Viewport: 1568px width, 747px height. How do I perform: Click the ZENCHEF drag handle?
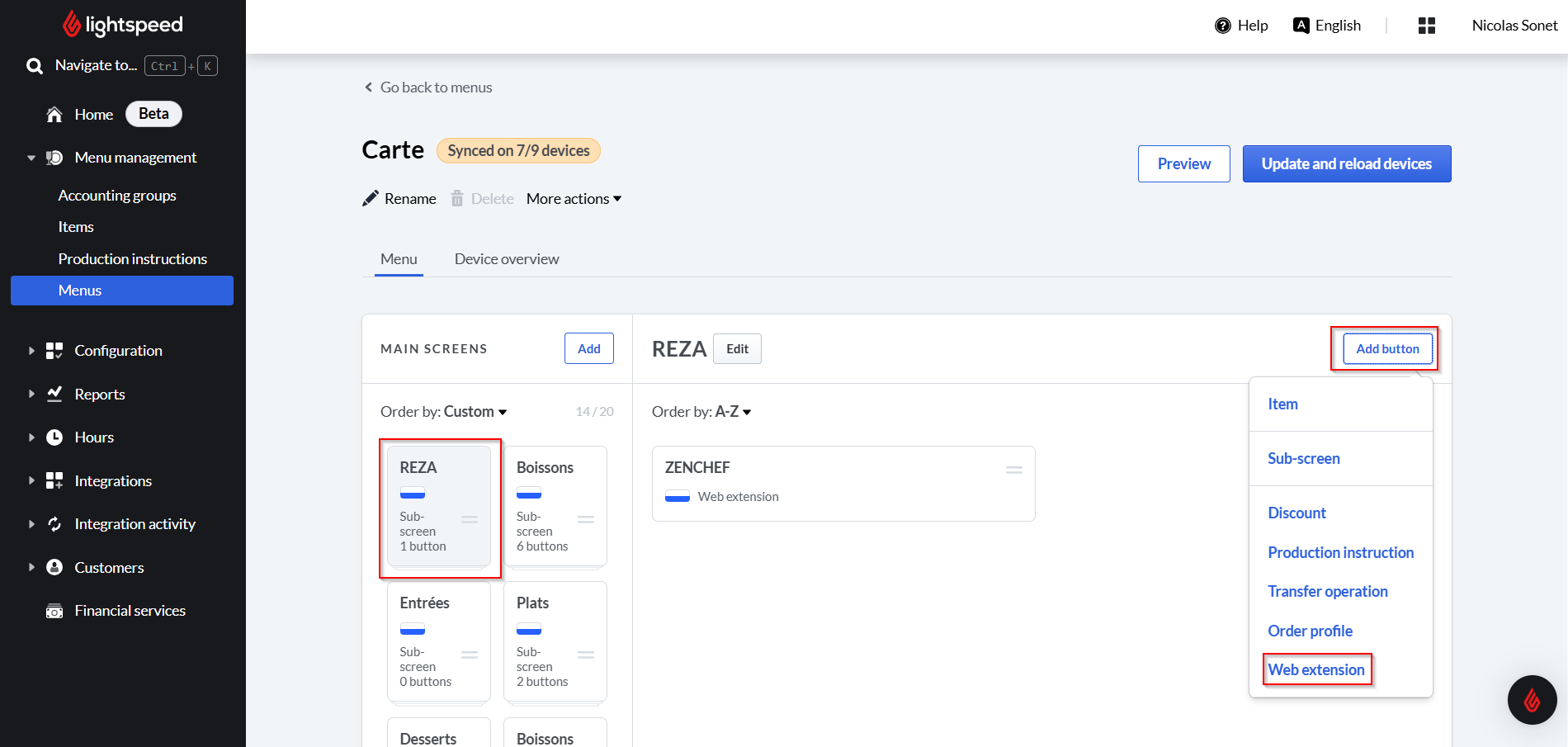point(1014,470)
